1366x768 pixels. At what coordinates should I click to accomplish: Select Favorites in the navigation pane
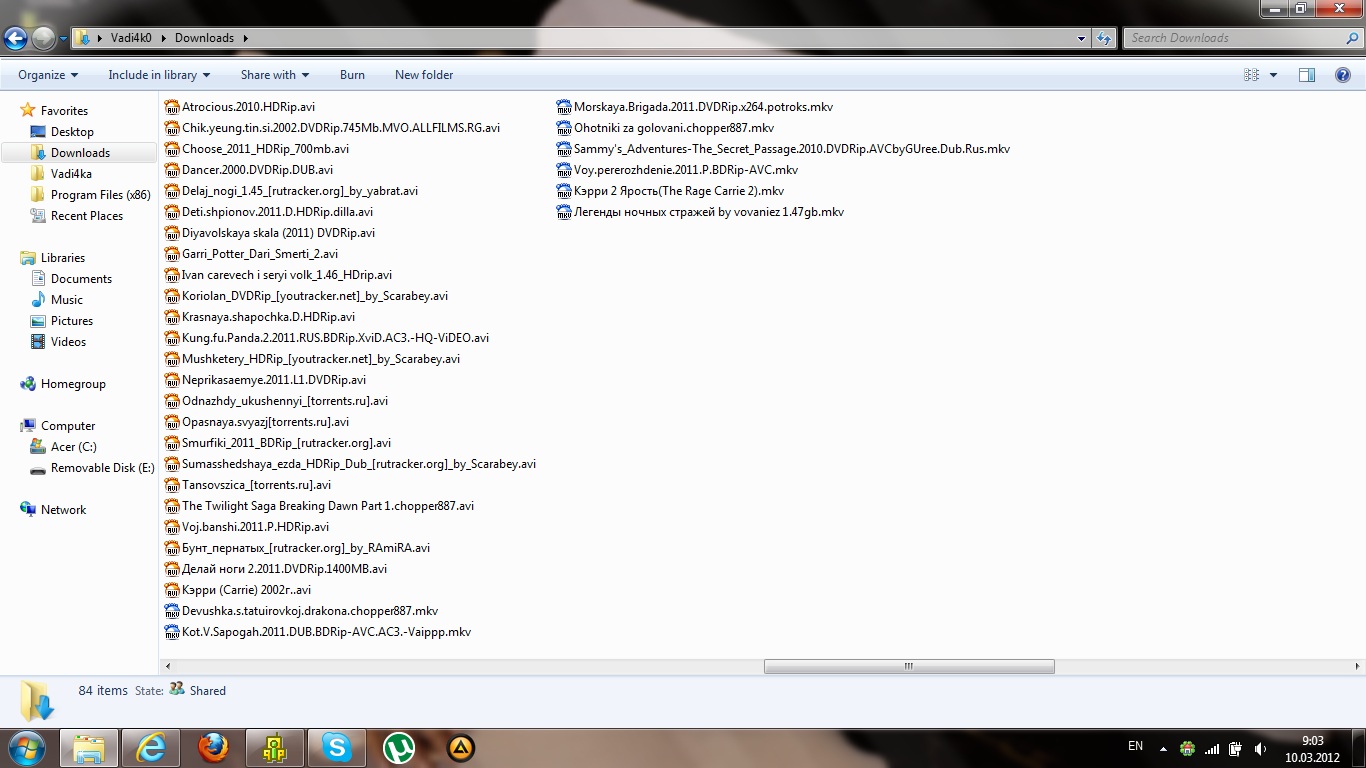coord(64,111)
